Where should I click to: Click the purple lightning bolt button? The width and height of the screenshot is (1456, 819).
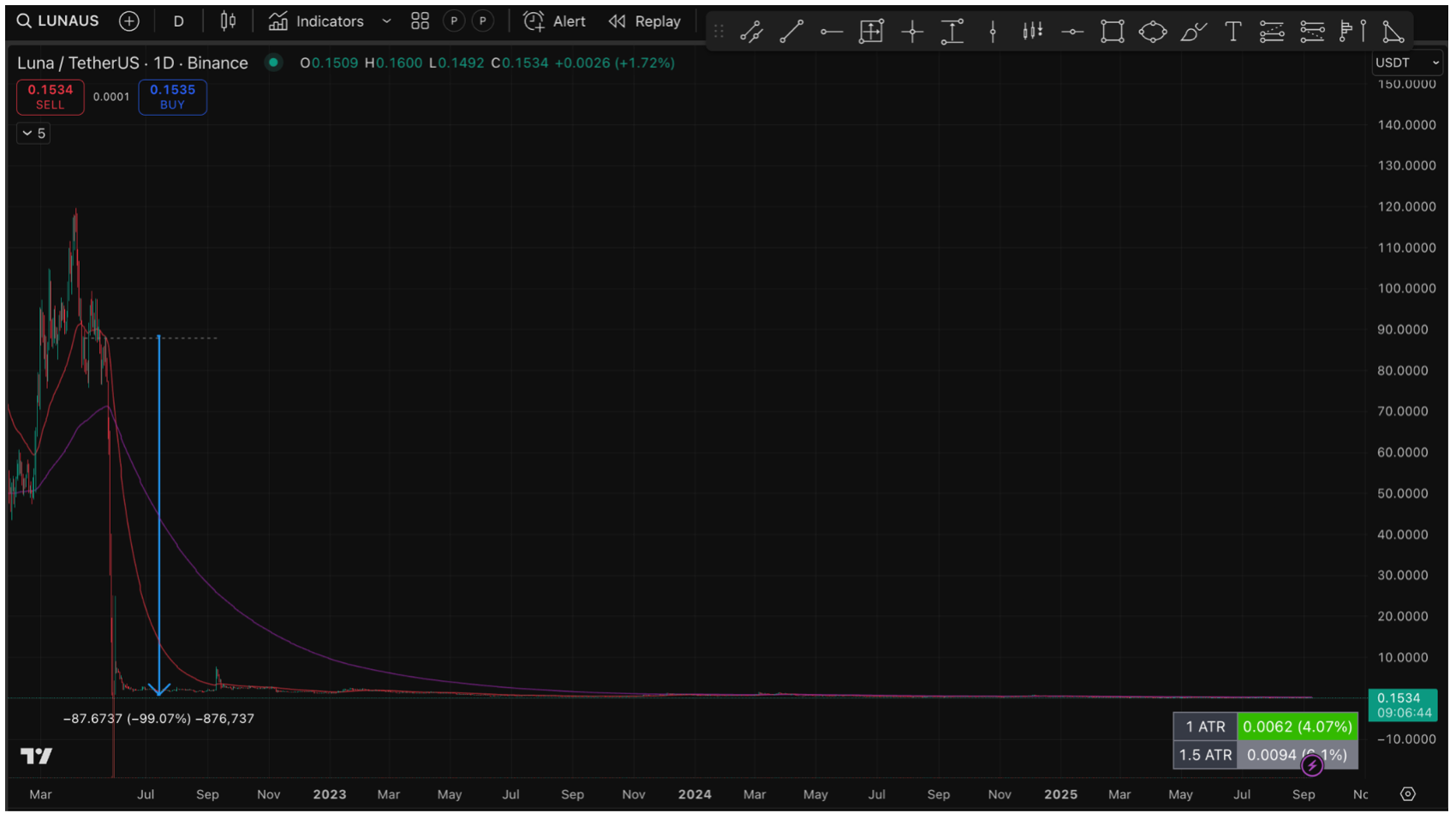pos(1311,765)
